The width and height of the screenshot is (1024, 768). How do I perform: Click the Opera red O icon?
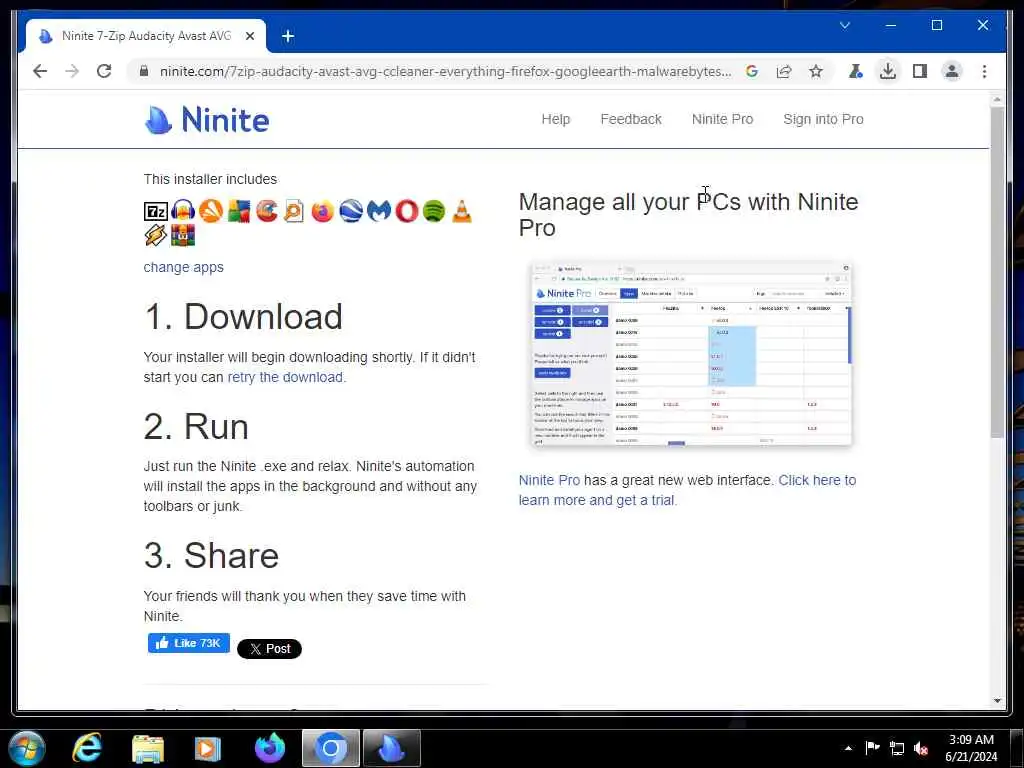pos(406,211)
